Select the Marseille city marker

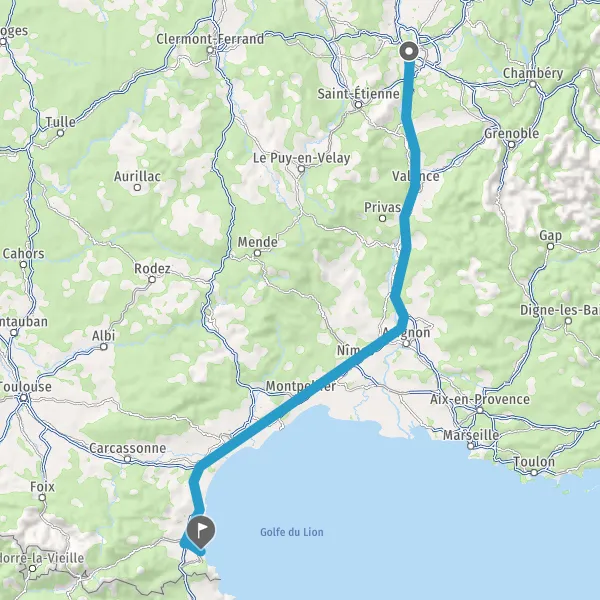[x=471, y=446]
